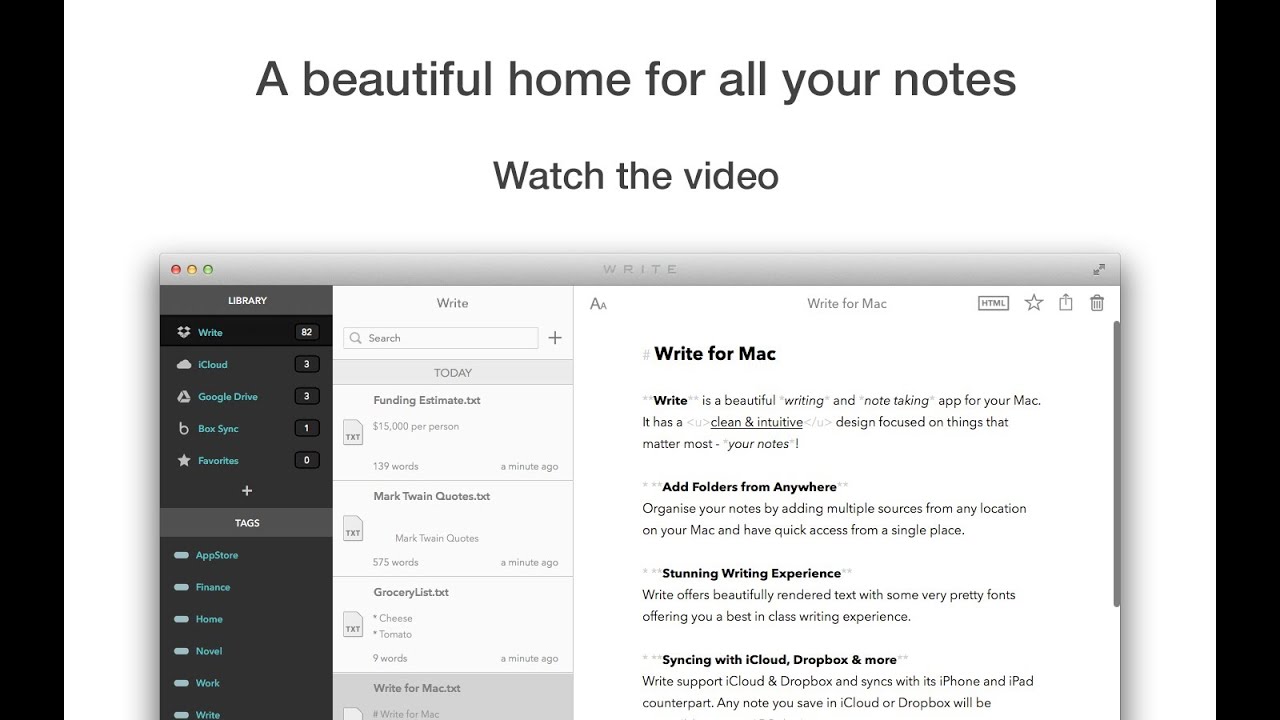Click the Mark Twain Quotes TXT icon
The height and width of the screenshot is (720, 1280).
[x=353, y=528]
